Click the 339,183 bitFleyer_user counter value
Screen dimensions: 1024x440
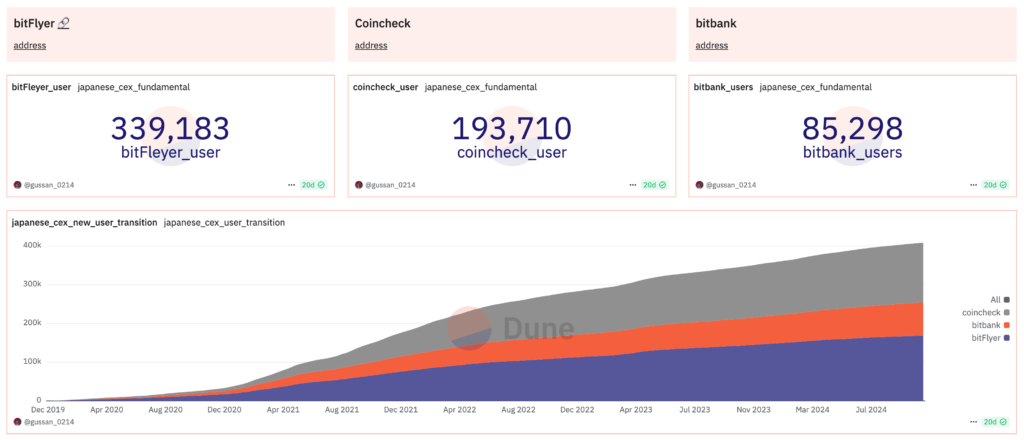(x=169, y=129)
